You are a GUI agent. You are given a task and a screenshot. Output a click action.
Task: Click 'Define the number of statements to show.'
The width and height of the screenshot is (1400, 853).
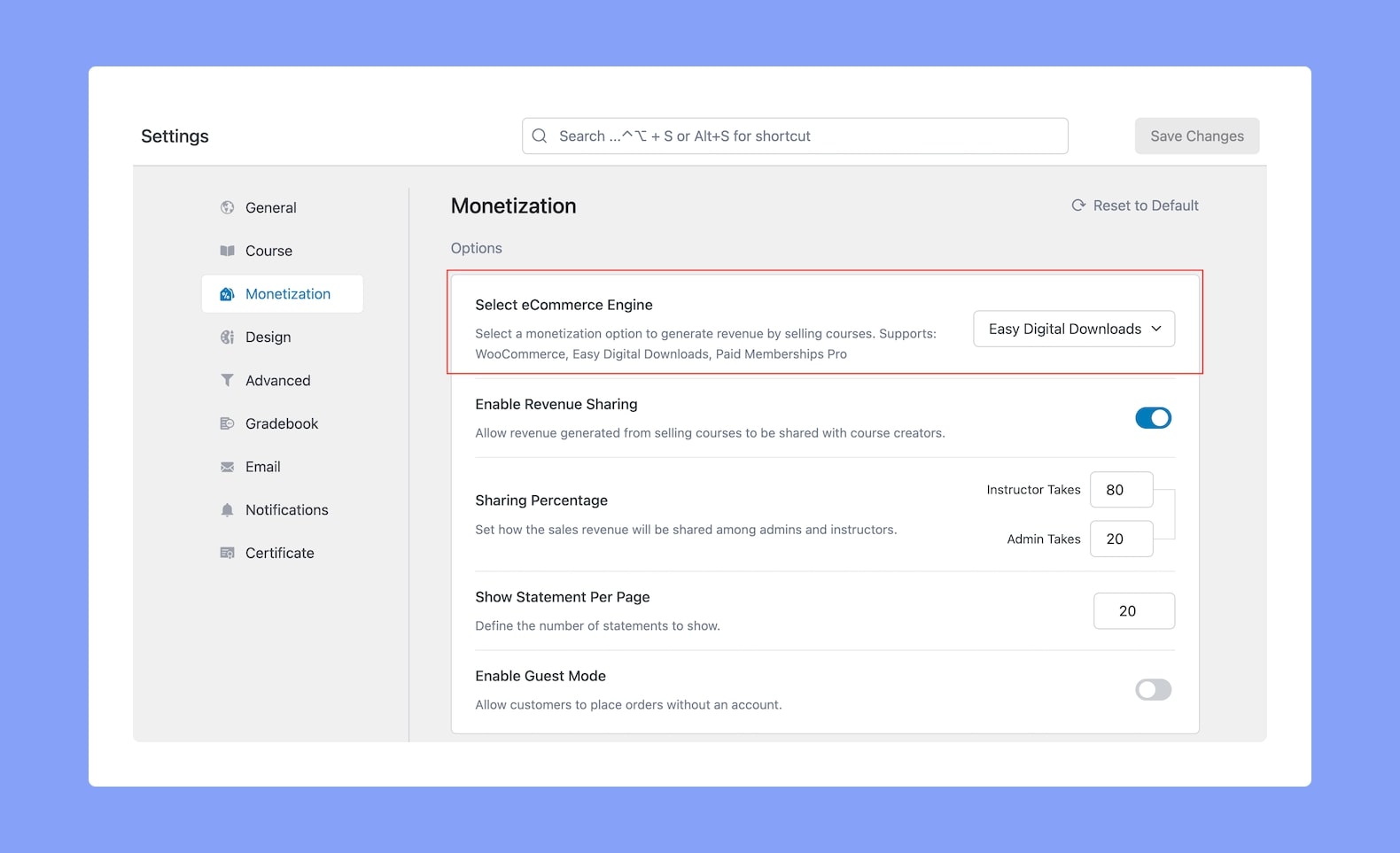point(597,626)
